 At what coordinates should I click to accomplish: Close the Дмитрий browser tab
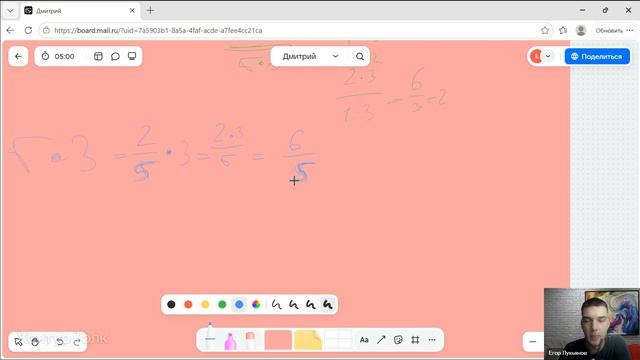[132, 11]
